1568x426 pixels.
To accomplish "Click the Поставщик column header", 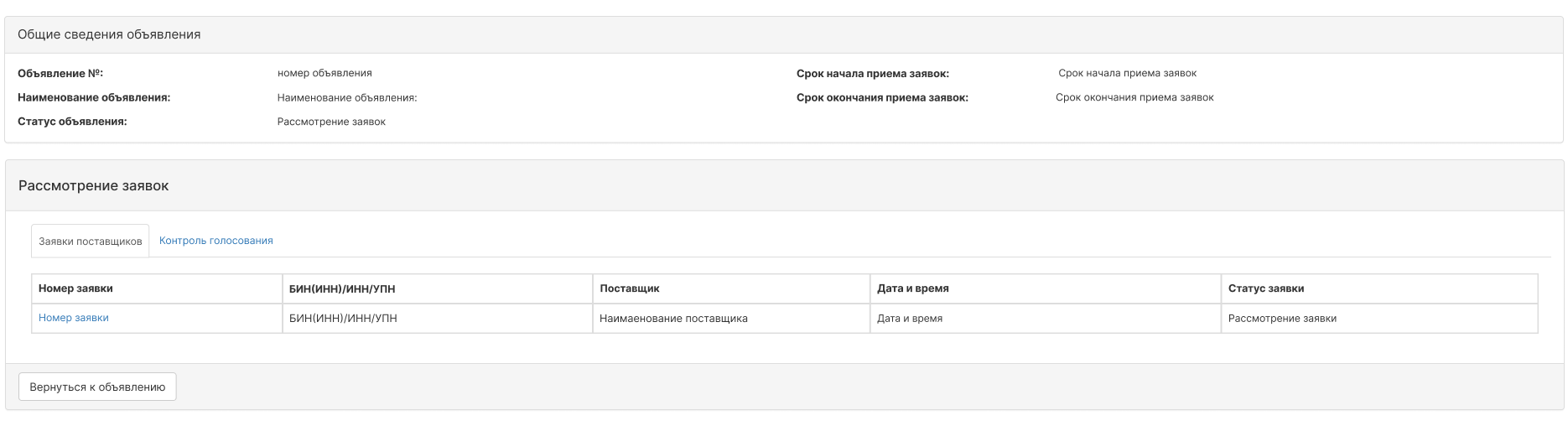I will (x=731, y=288).
